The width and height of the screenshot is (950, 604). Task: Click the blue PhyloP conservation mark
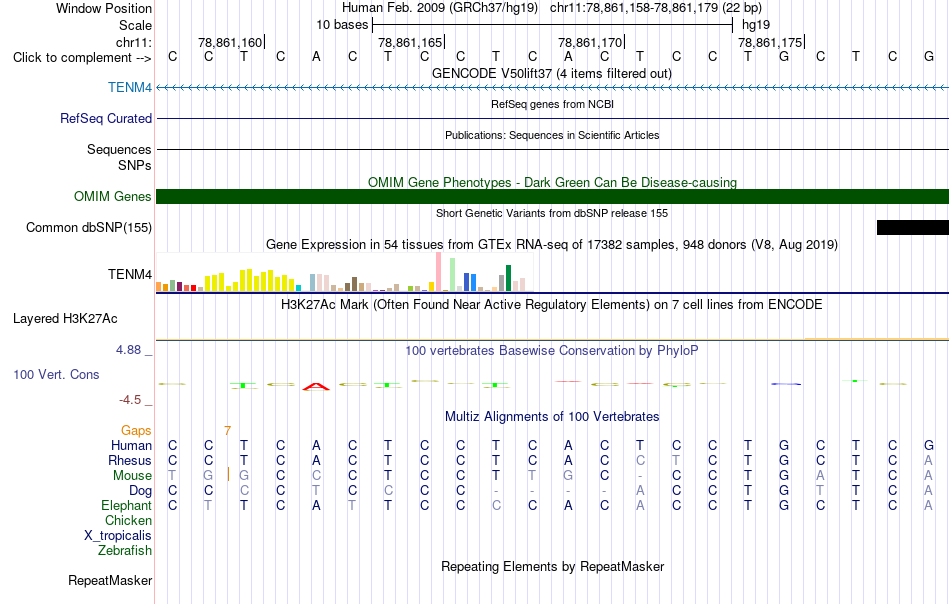click(x=786, y=384)
